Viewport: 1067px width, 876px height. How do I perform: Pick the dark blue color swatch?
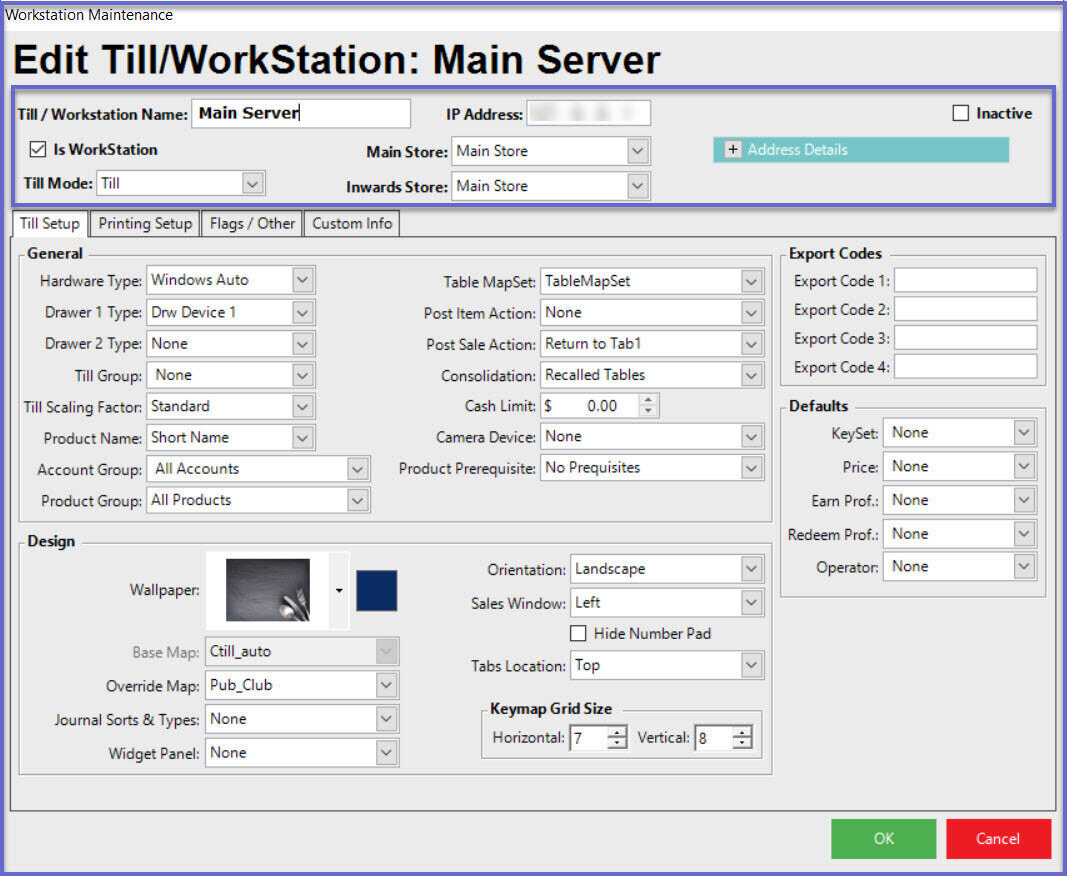[377, 591]
